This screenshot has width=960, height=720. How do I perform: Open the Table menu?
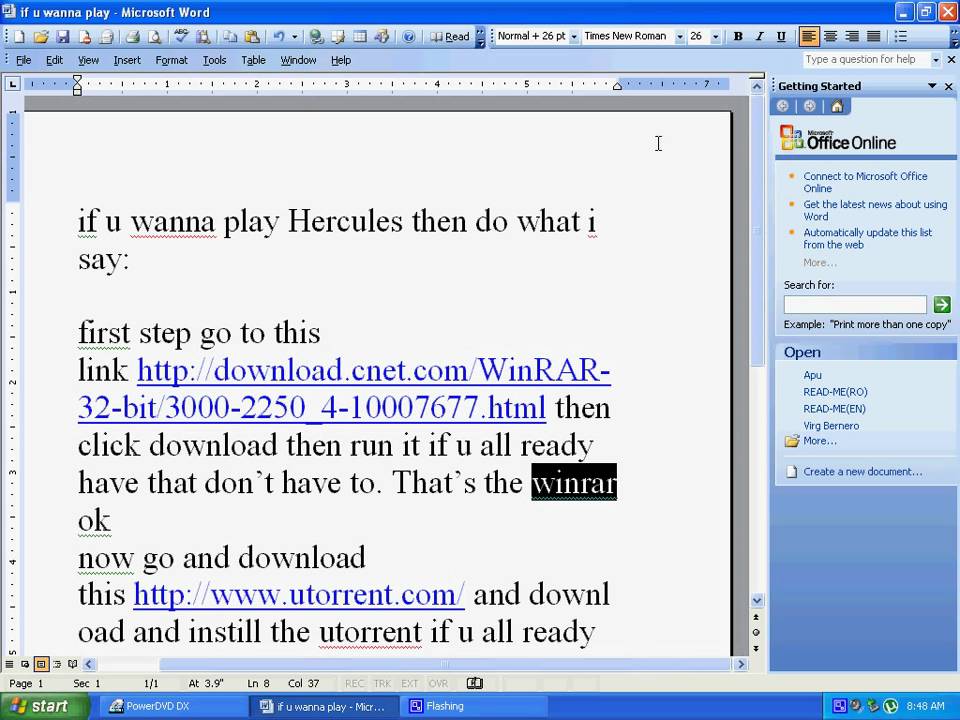pyautogui.click(x=253, y=60)
